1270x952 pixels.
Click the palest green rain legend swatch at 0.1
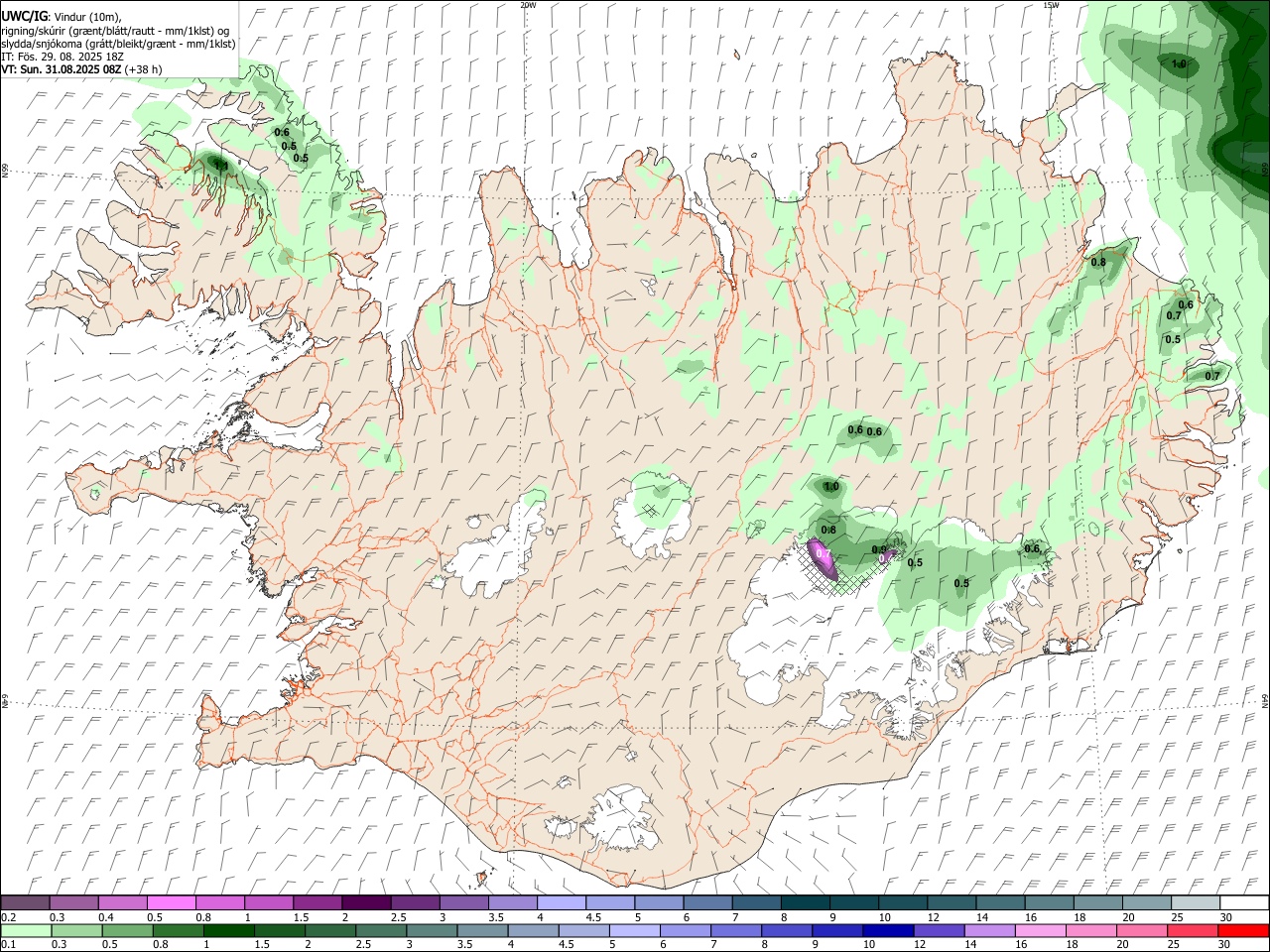click(26, 930)
